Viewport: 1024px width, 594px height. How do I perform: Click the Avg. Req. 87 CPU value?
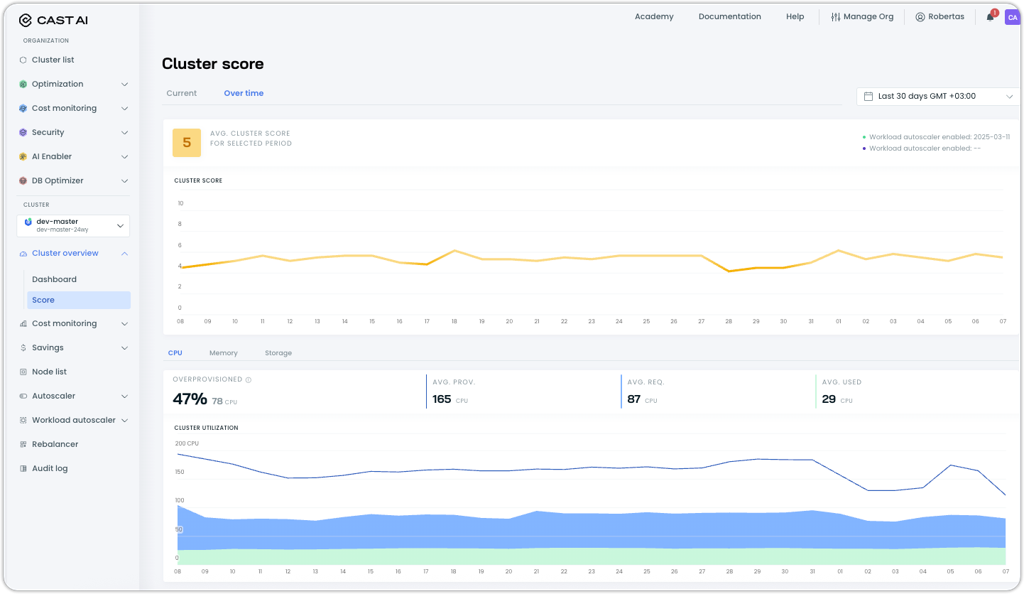click(642, 399)
